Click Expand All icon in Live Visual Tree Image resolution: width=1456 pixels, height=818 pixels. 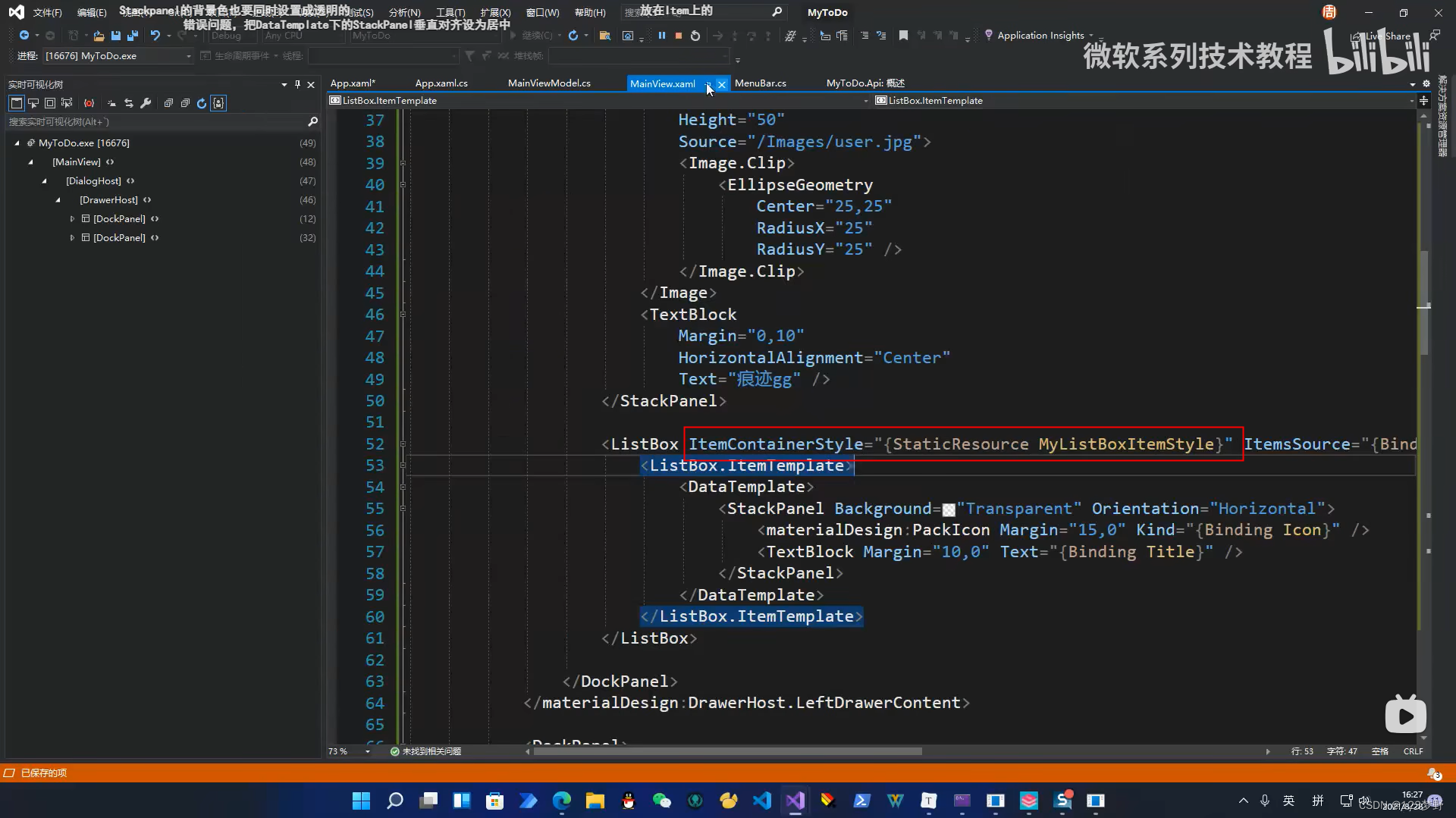click(x=168, y=103)
